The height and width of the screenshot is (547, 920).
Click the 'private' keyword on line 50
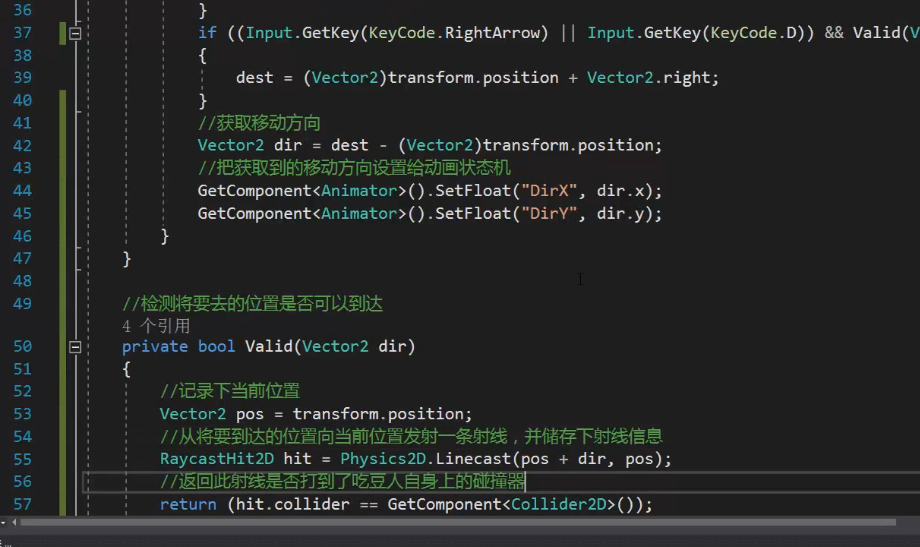[x=155, y=347]
